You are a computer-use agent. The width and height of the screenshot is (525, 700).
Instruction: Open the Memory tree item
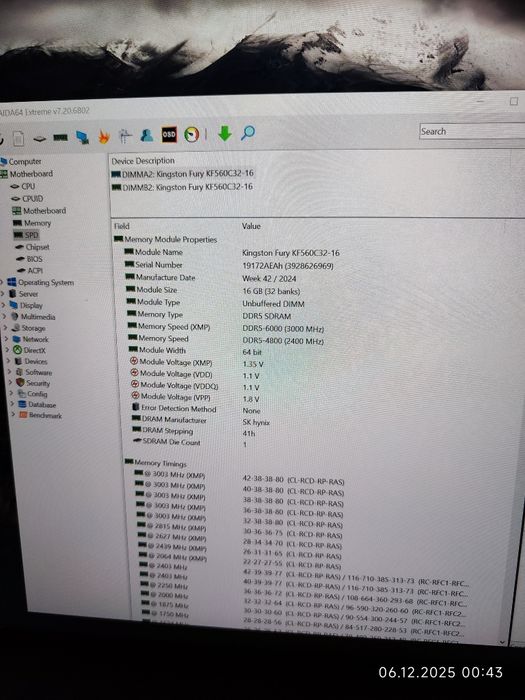[37, 223]
